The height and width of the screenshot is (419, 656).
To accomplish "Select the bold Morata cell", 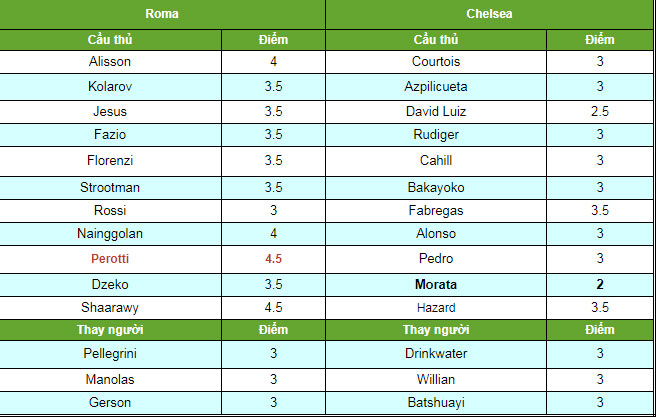I will pyautogui.click(x=436, y=284).
